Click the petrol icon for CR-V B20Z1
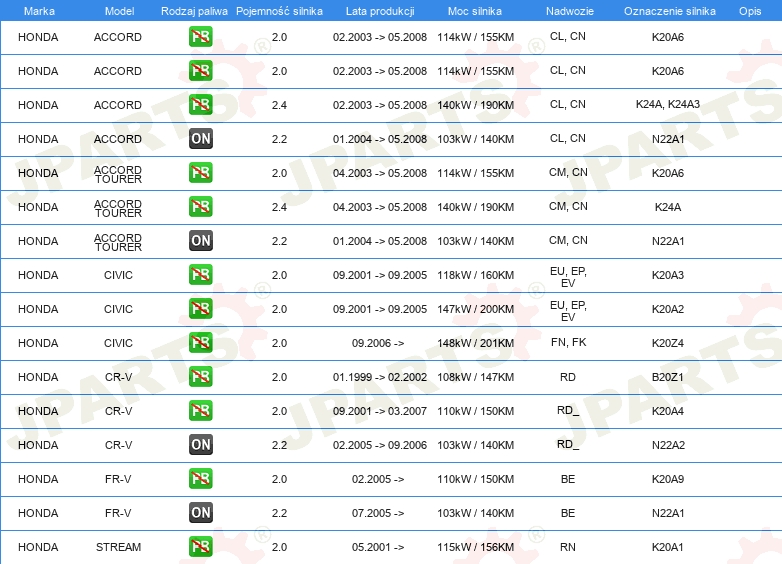Image resolution: width=782 pixels, height=564 pixels. click(x=201, y=376)
